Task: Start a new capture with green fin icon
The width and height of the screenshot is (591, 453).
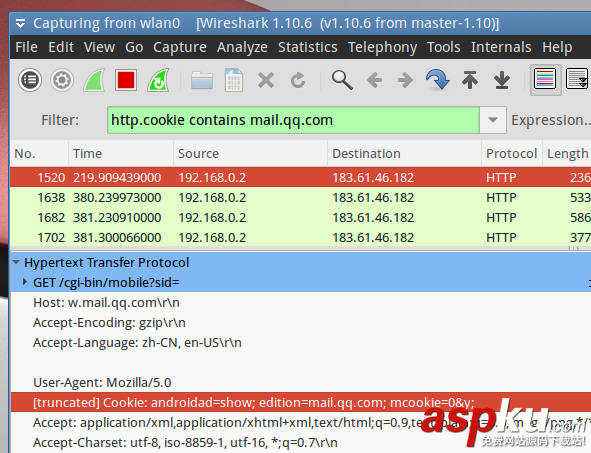Action: (x=94, y=80)
